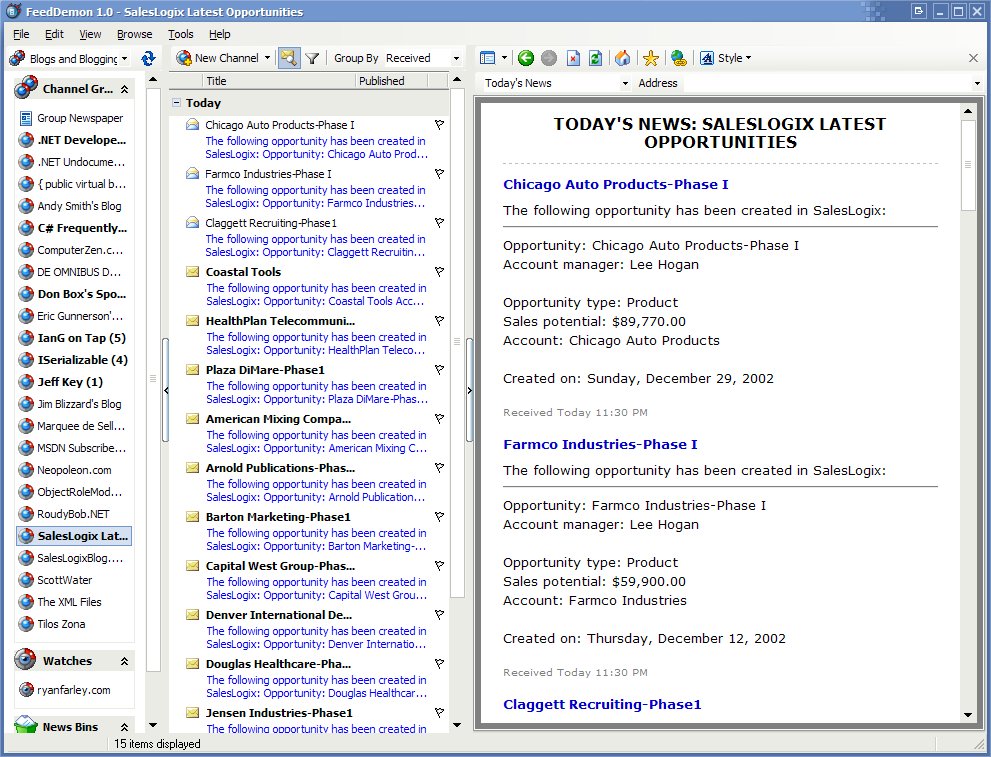Open the Tools menu
Screen dimensions: 991x757
[181, 34]
